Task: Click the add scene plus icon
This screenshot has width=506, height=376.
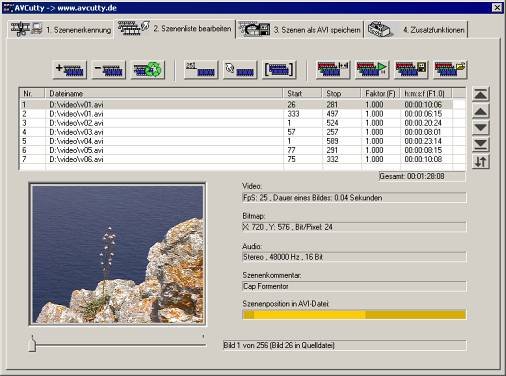Action: click(x=70, y=70)
